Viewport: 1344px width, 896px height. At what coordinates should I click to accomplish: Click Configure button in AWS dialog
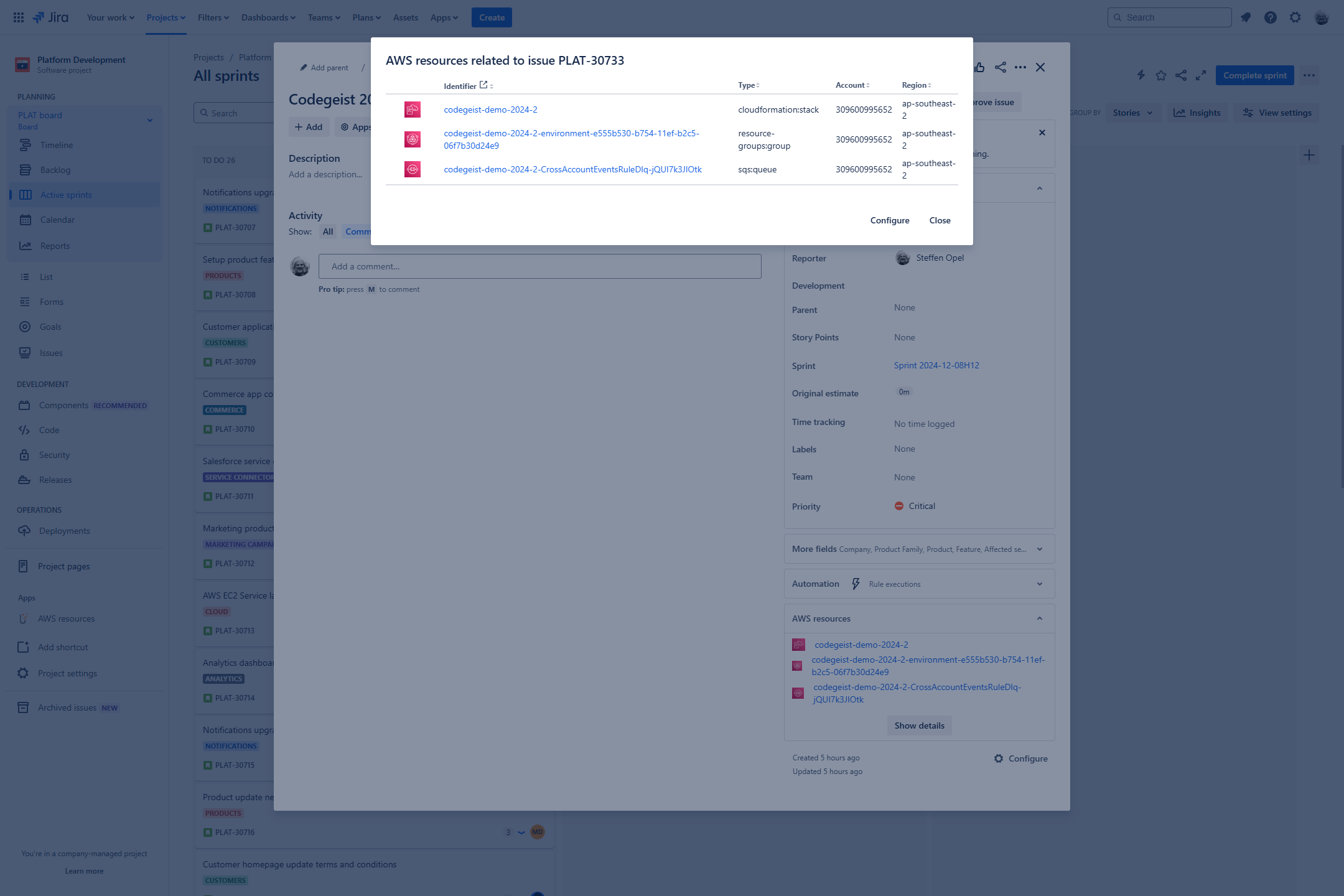(x=890, y=220)
